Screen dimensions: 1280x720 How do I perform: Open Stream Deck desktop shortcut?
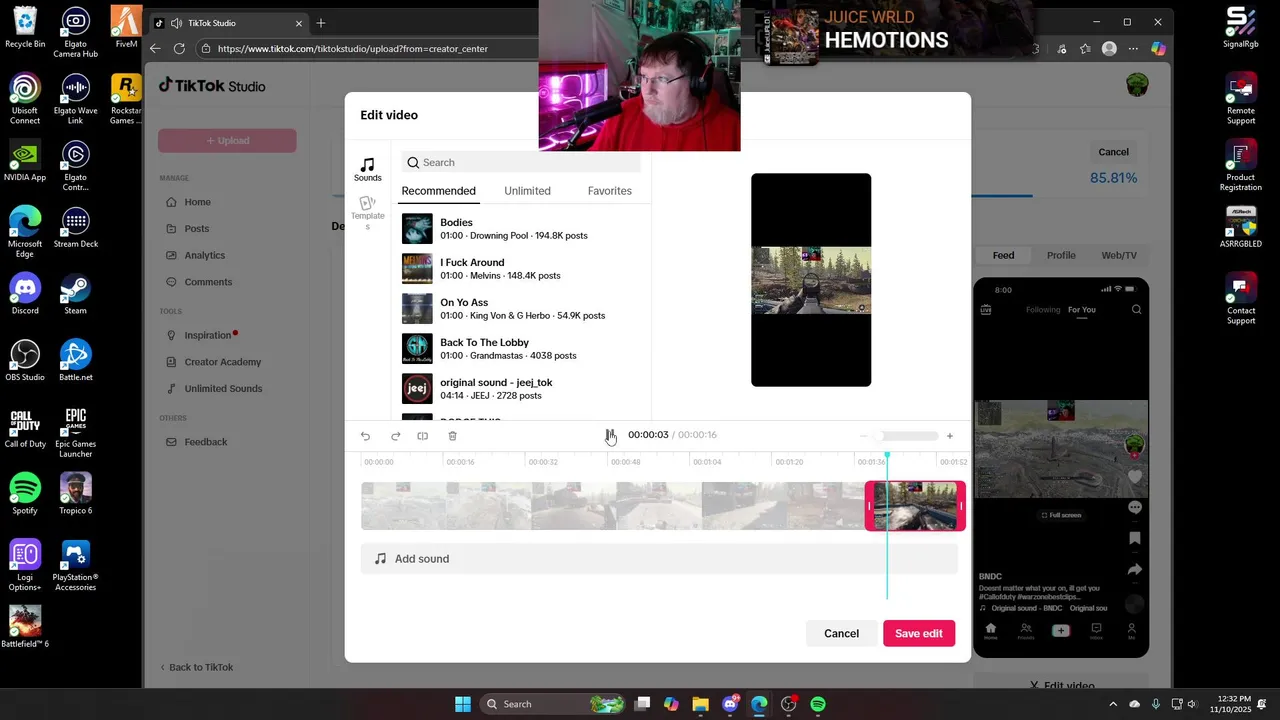click(76, 227)
